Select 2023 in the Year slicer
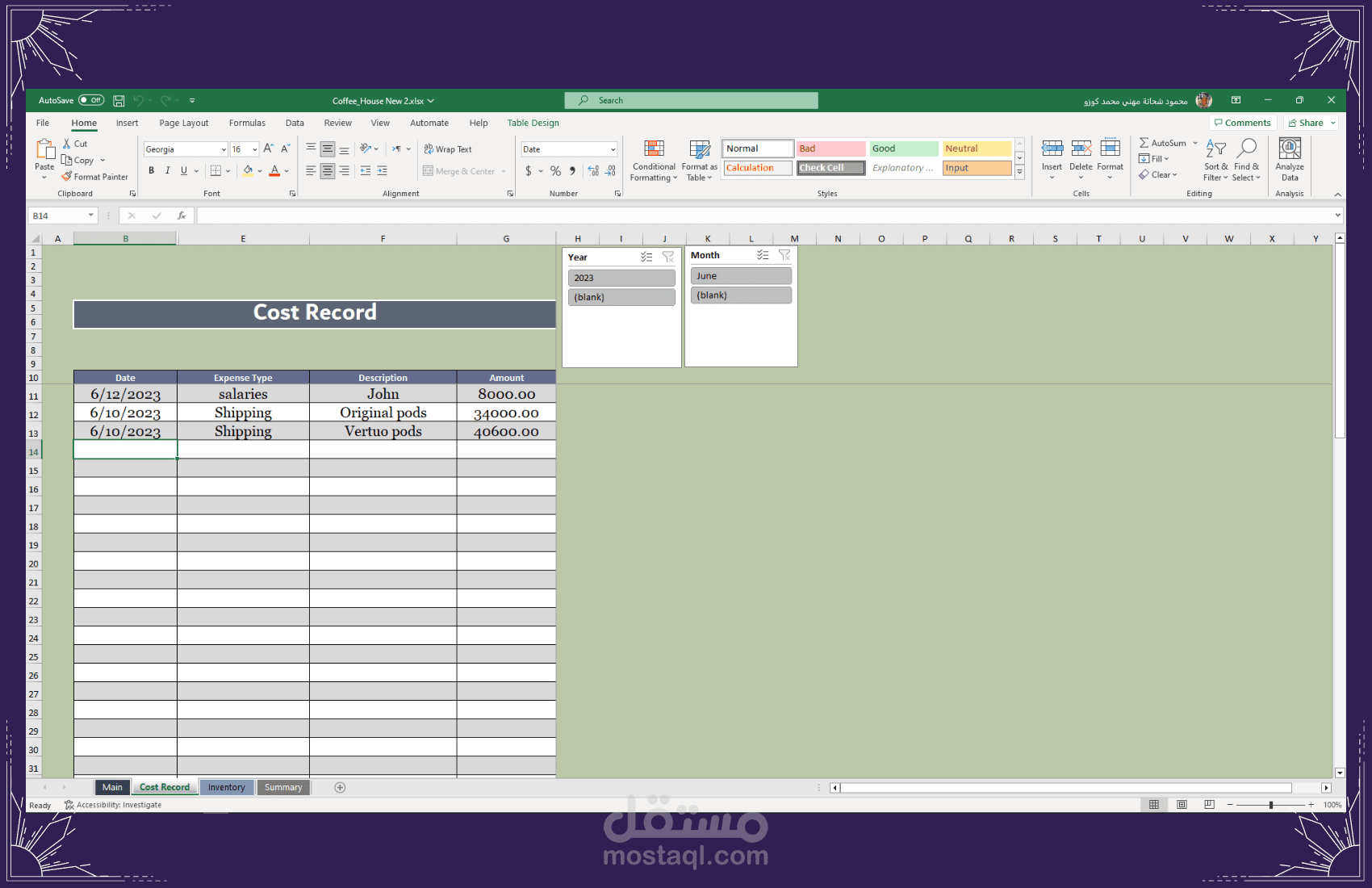The height and width of the screenshot is (888, 1372). click(621, 278)
